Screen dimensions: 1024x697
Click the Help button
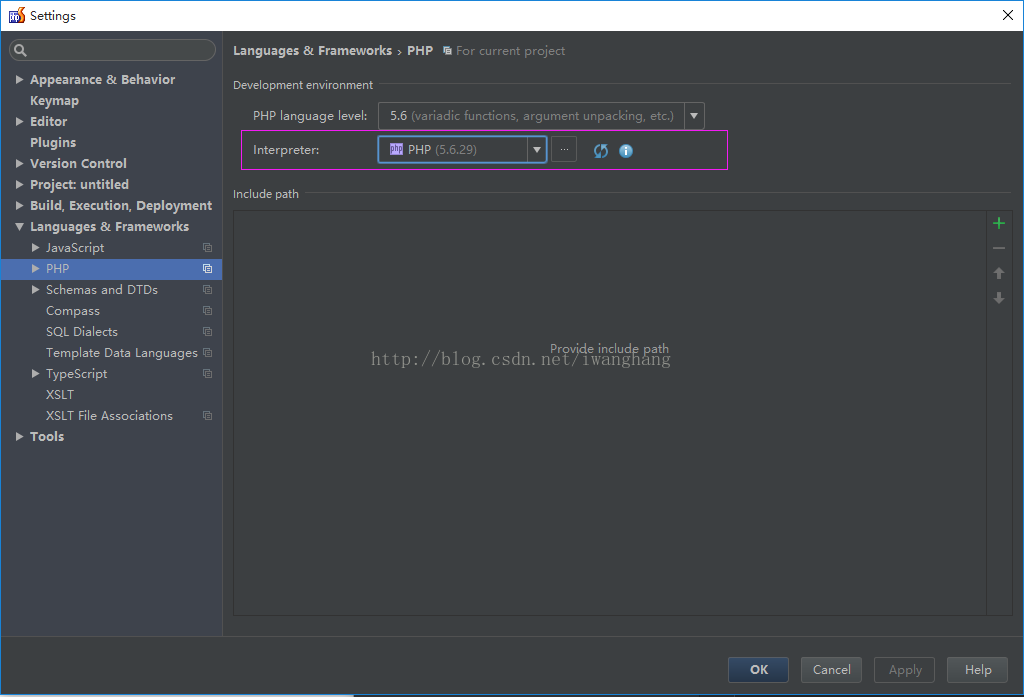point(978,670)
